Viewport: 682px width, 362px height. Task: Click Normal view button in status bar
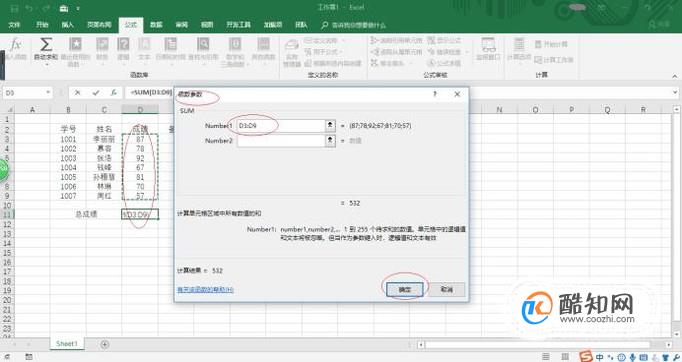coord(546,357)
